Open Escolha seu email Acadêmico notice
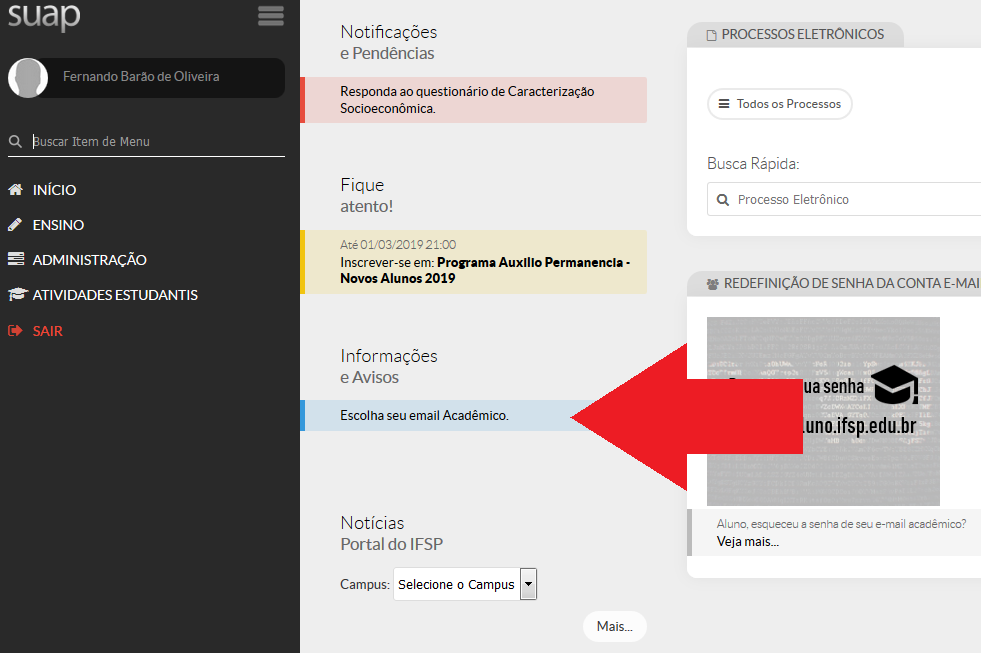The height and width of the screenshot is (653, 981). click(x=424, y=415)
